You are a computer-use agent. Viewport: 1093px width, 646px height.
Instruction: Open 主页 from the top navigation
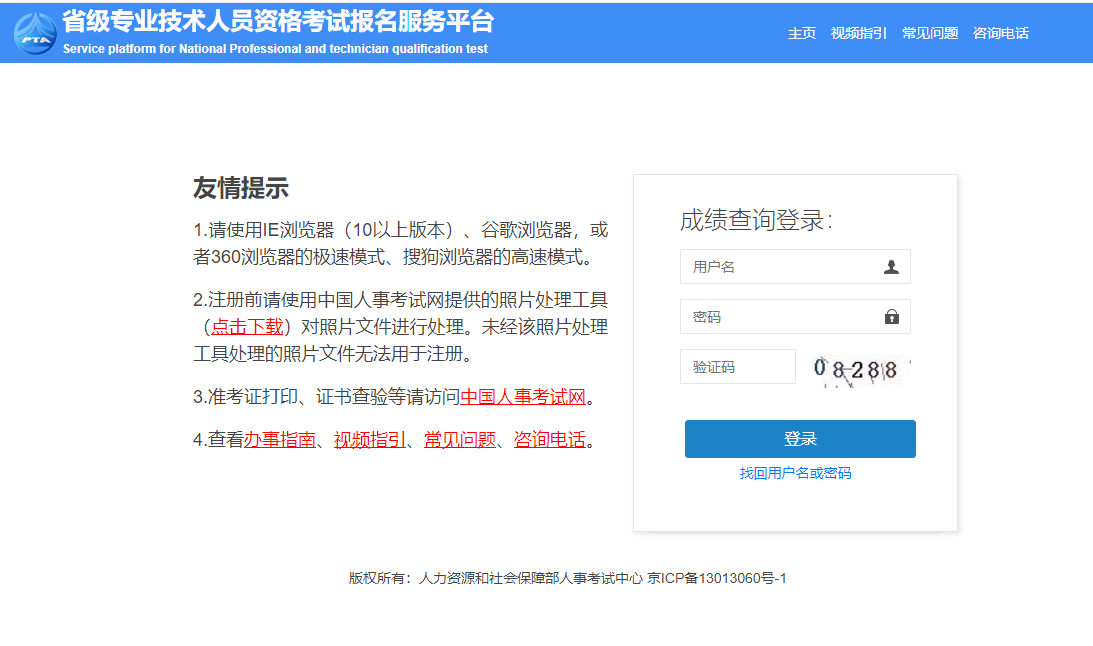coord(802,32)
